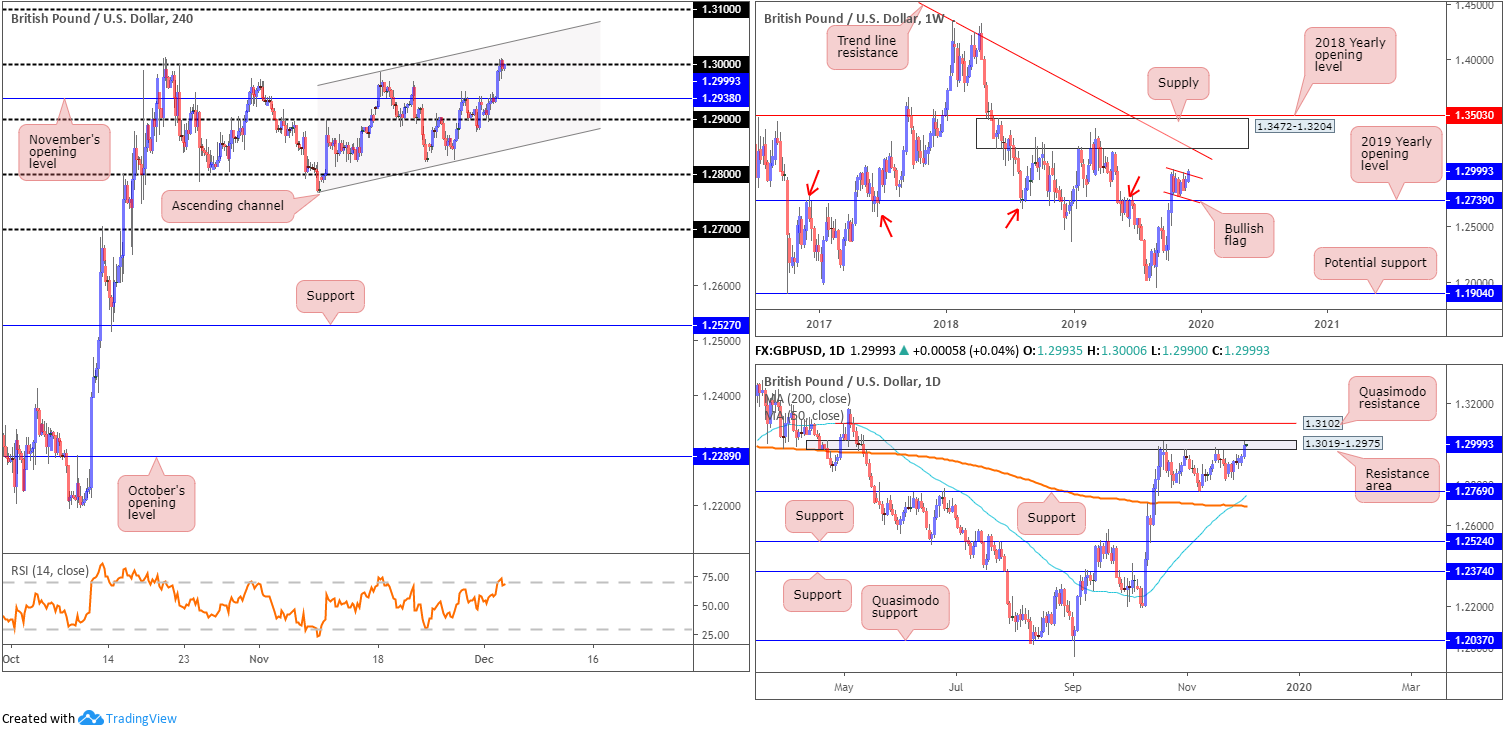Click the 1.27000 price tag on 4H chart

coord(720,230)
